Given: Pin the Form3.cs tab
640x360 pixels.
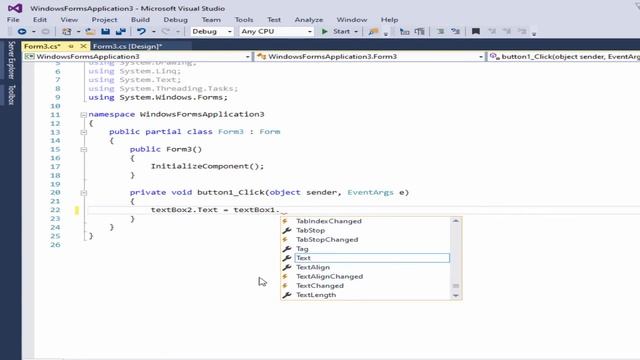Looking at the screenshot, I should [x=71, y=46].
